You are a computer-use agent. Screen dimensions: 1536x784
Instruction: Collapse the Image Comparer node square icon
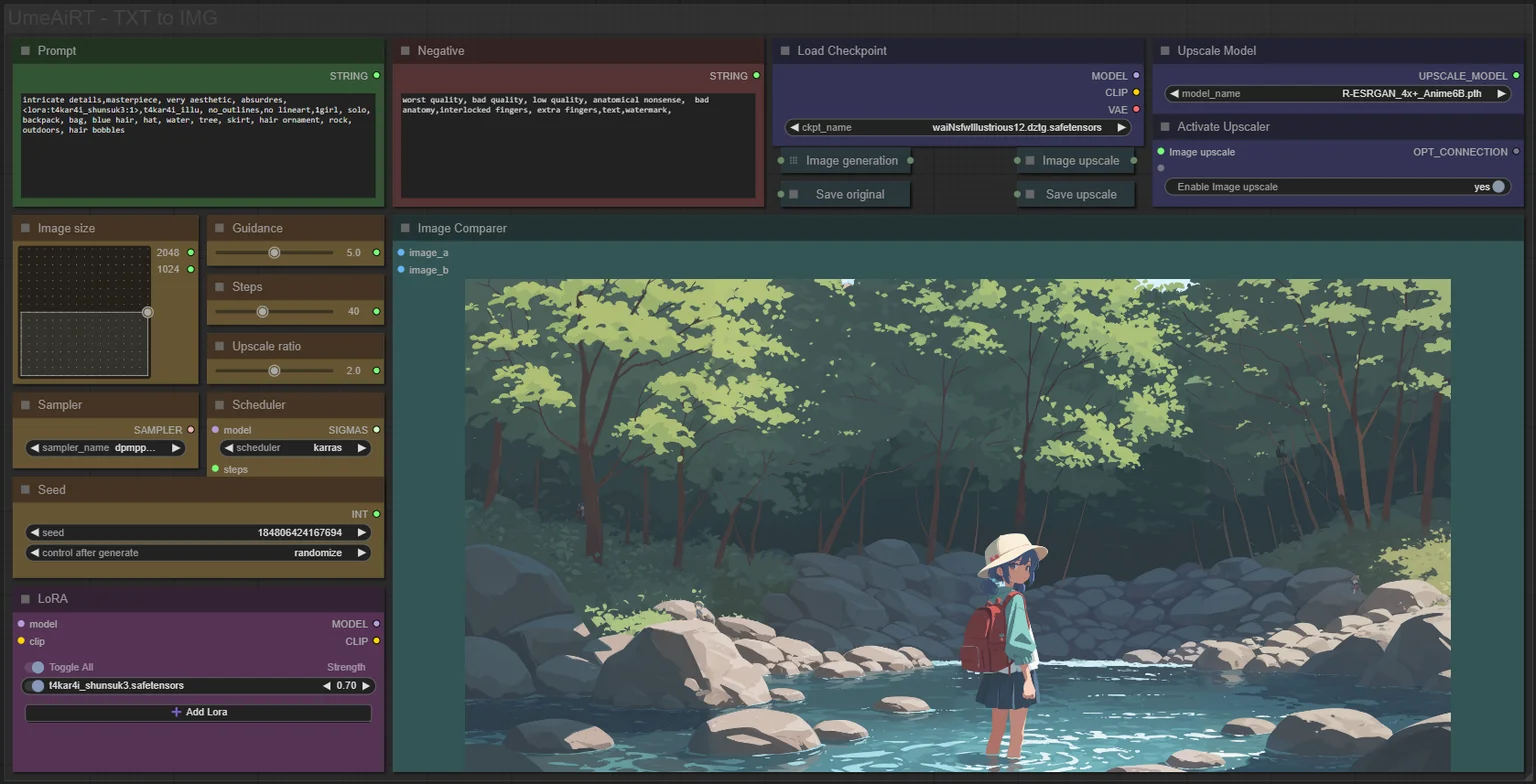click(405, 228)
